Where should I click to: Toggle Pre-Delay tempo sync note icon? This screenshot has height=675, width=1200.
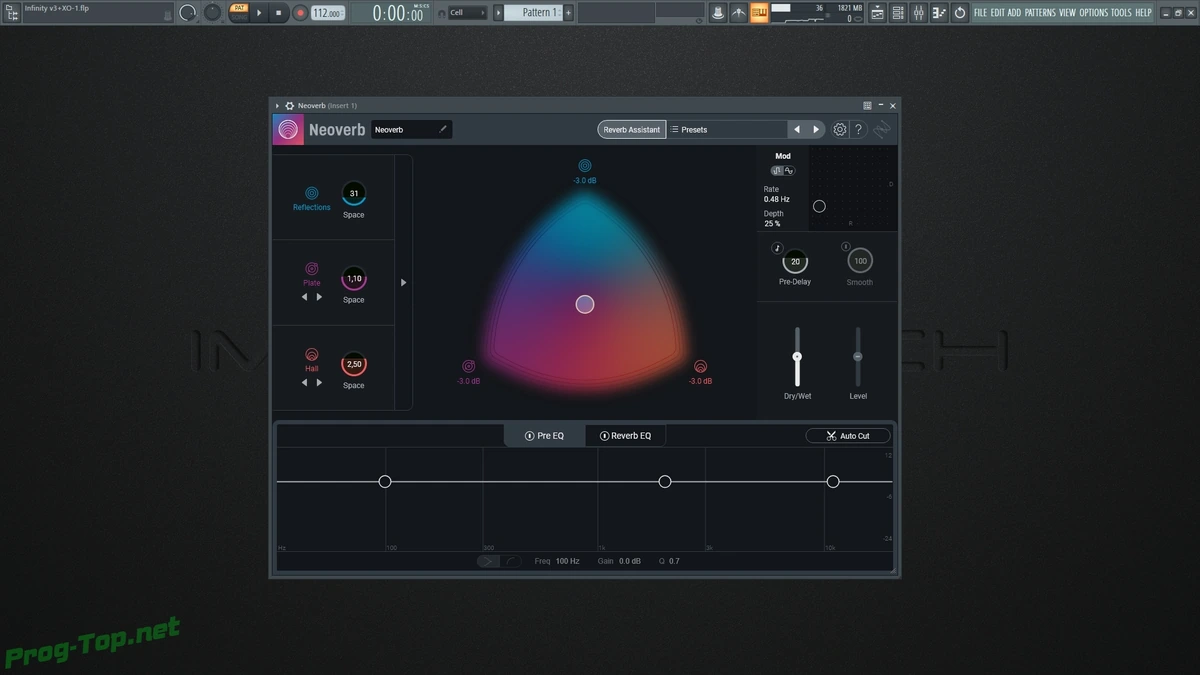[x=777, y=248]
